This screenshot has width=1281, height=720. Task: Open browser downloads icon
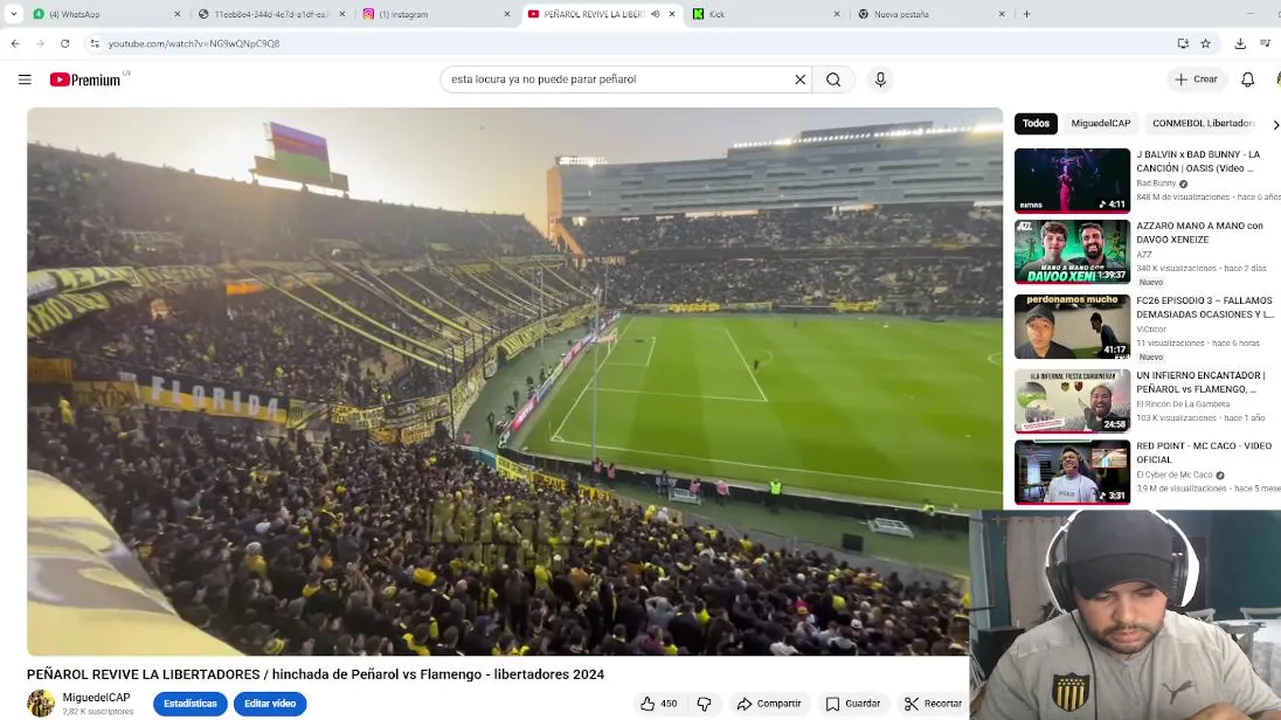(x=1240, y=44)
